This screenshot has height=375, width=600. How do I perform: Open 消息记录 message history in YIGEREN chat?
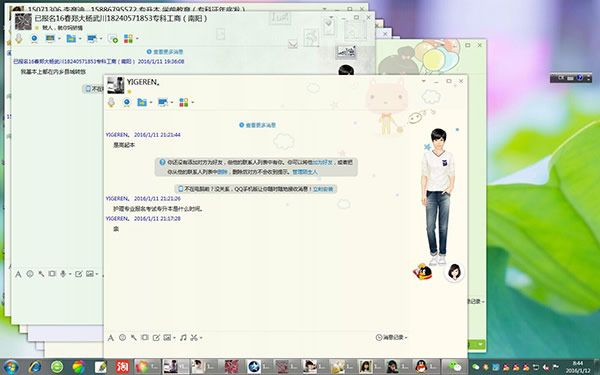click(x=391, y=337)
